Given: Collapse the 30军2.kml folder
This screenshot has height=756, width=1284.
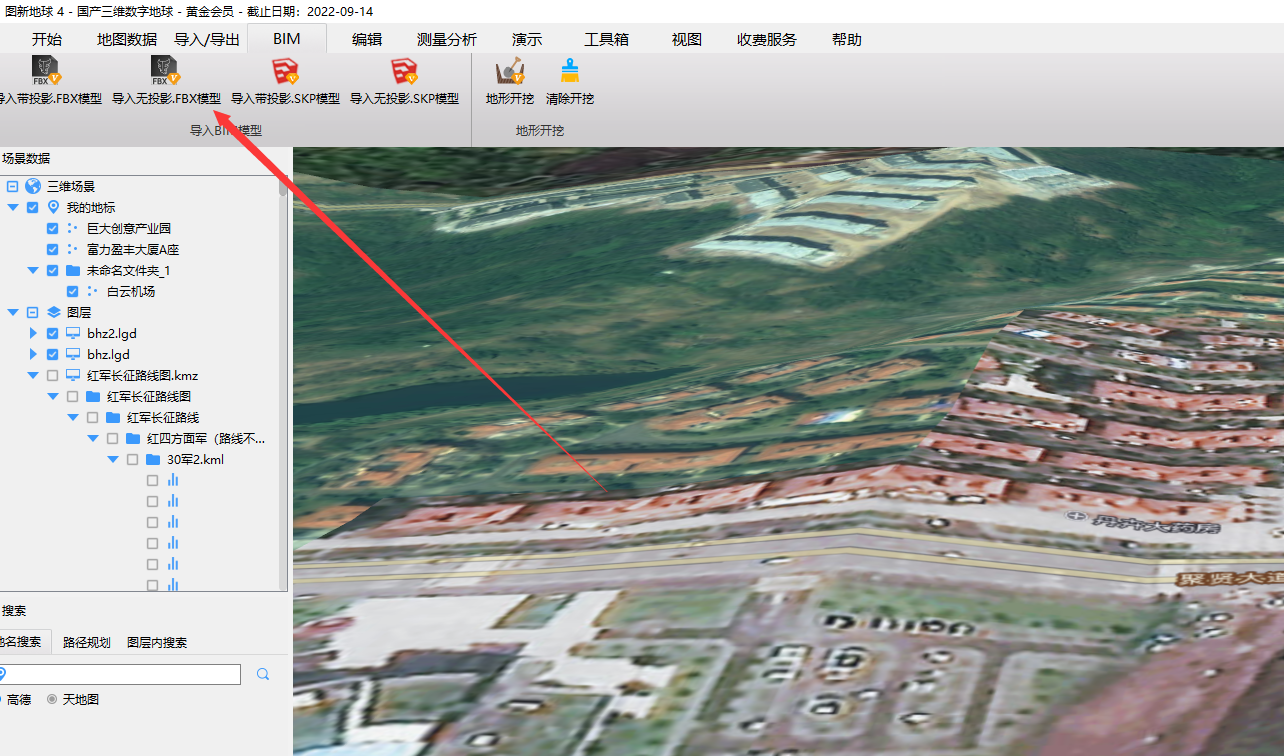Looking at the screenshot, I should (113, 460).
